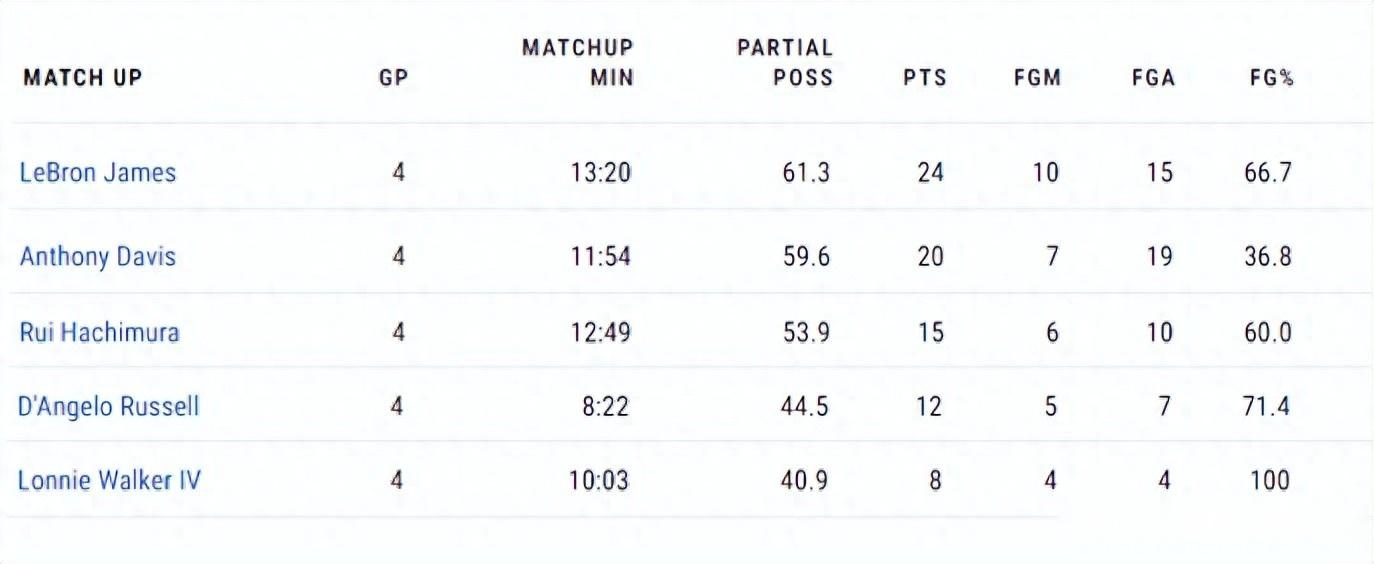Sort by MATCHUP MIN column header

578,63
